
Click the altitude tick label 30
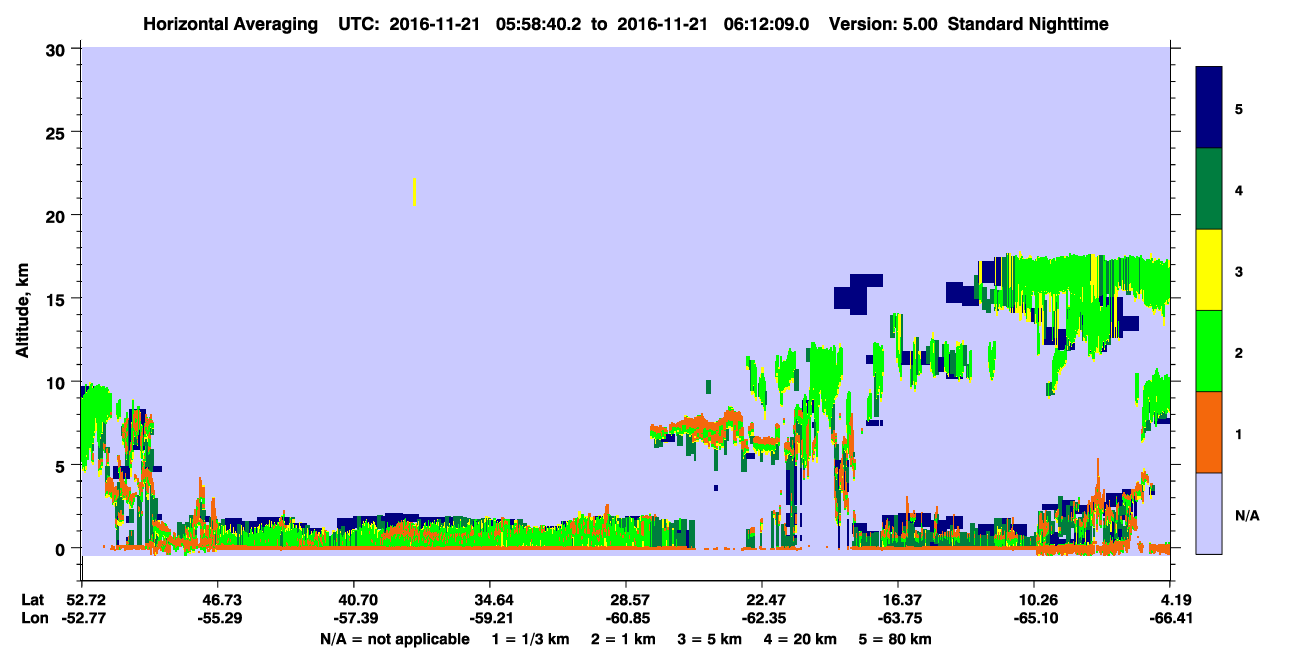point(55,49)
